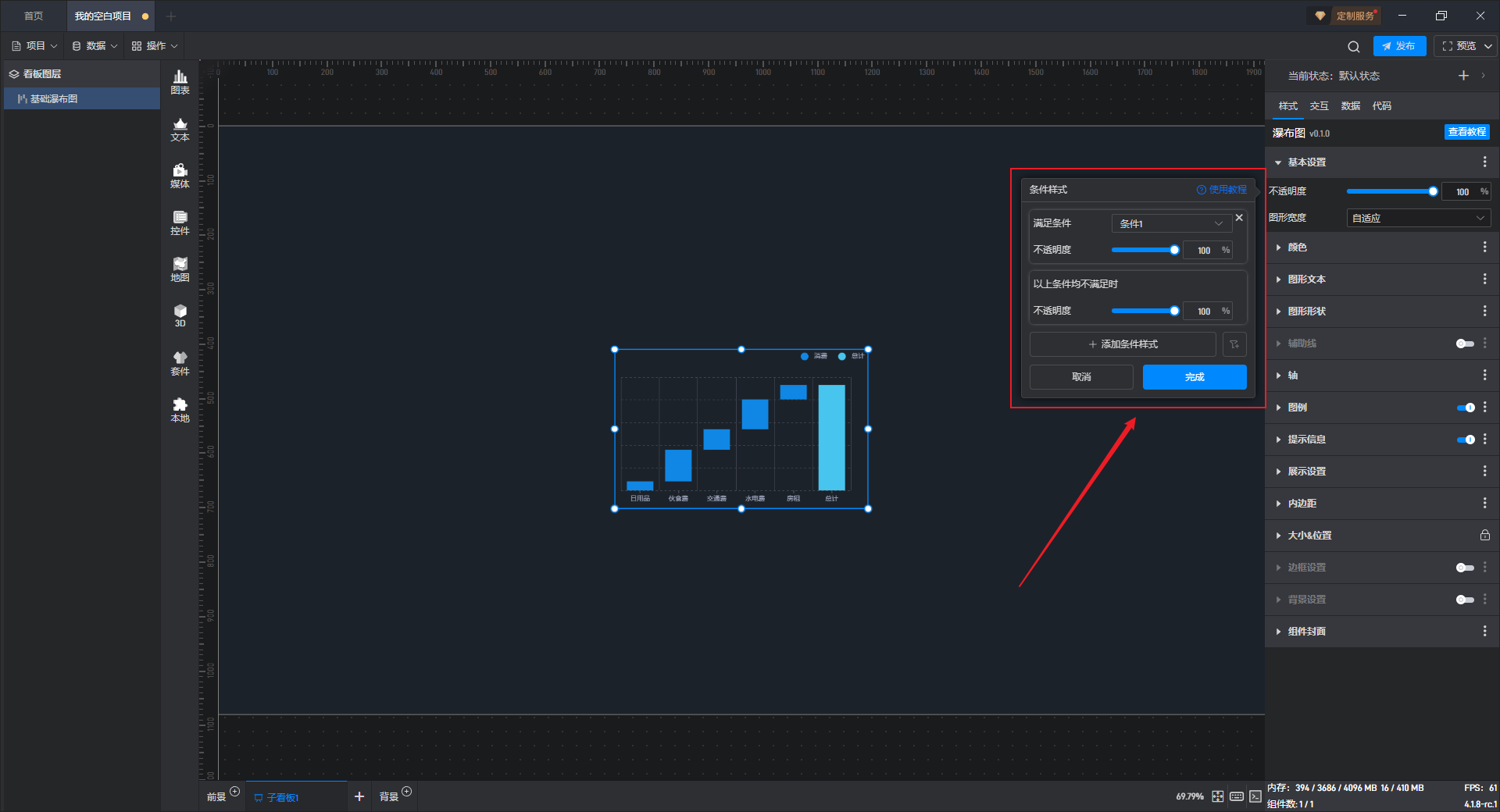Disable the 提示信息 toggle
The height and width of the screenshot is (812, 1500).
[x=1465, y=440]
